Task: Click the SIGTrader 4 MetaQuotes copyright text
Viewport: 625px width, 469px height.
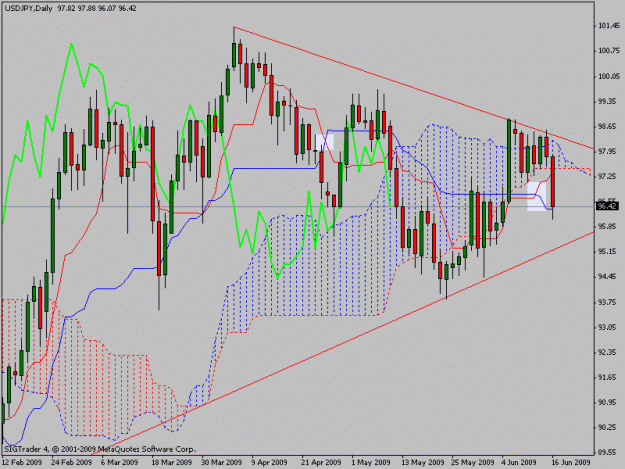Action: tap(100, 449)
